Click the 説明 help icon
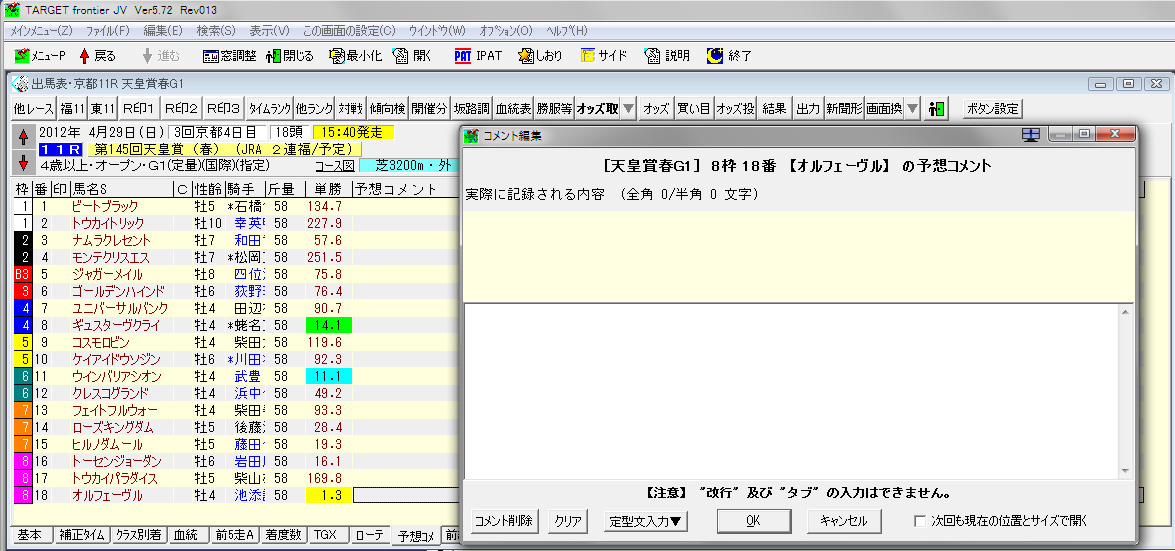The height and width of the screenshot is (551, 1175). click(667, 56)
